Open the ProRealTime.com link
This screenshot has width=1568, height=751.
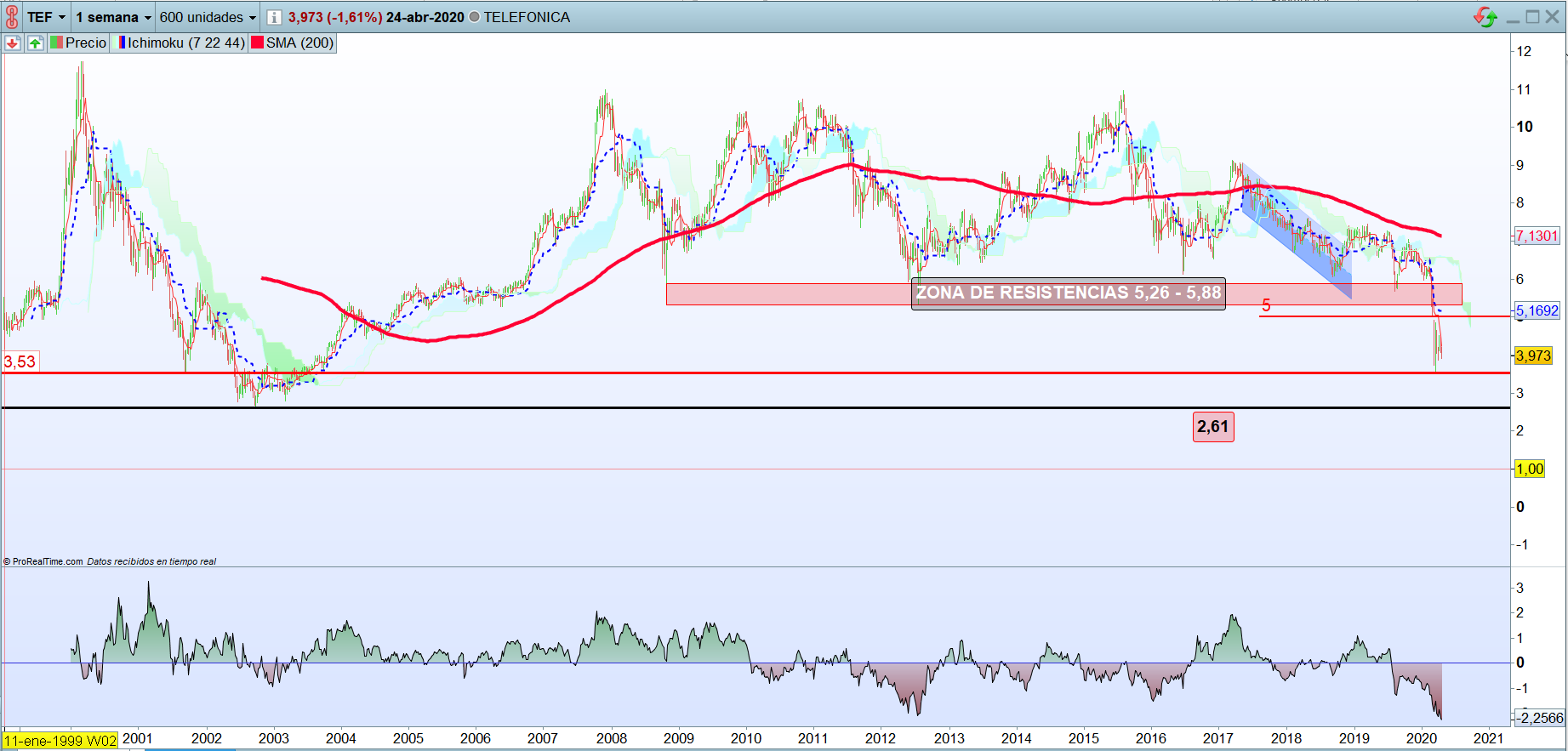click(48, 561)
